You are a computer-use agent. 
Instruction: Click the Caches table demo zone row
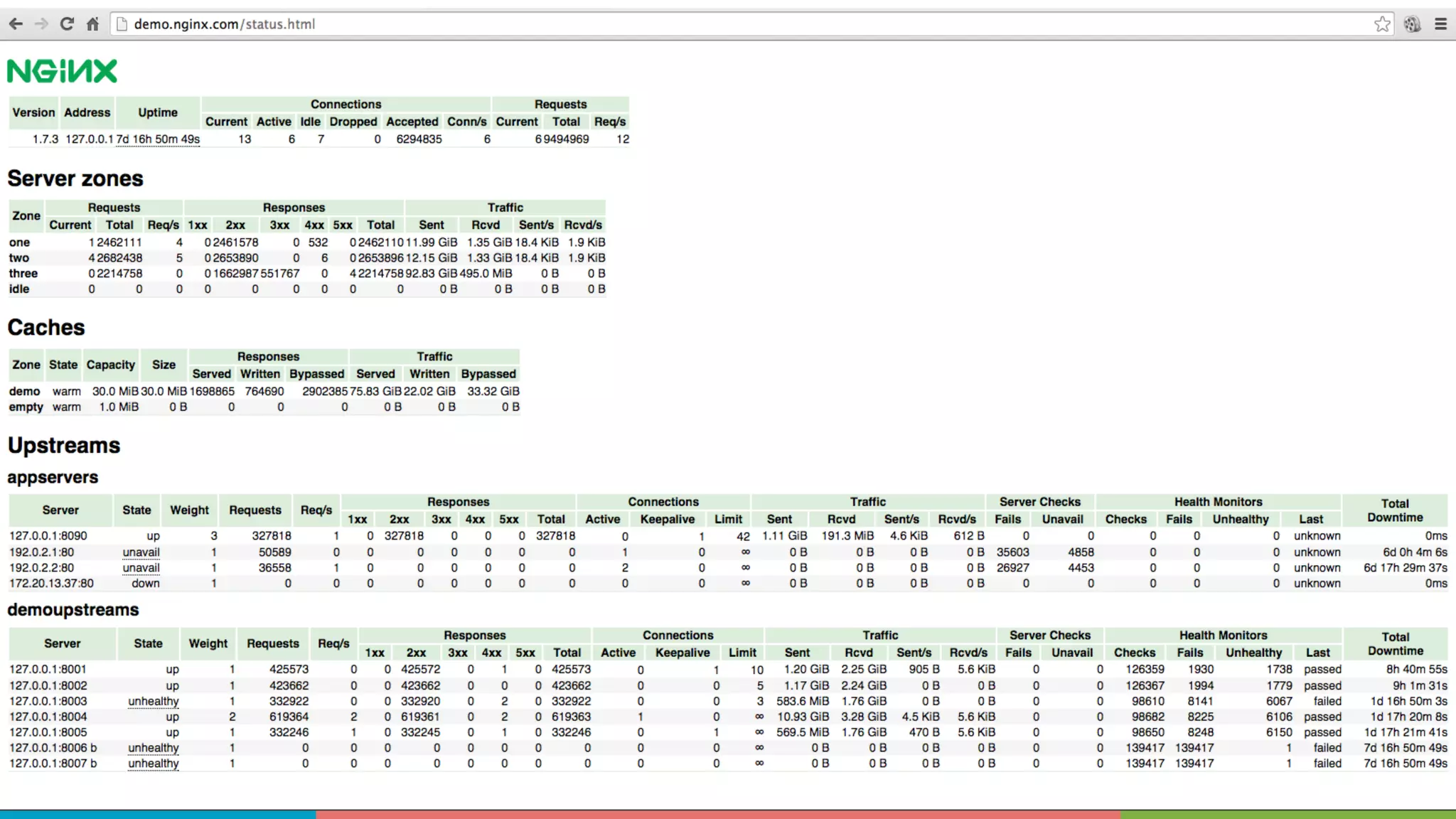tap(25, 392)
